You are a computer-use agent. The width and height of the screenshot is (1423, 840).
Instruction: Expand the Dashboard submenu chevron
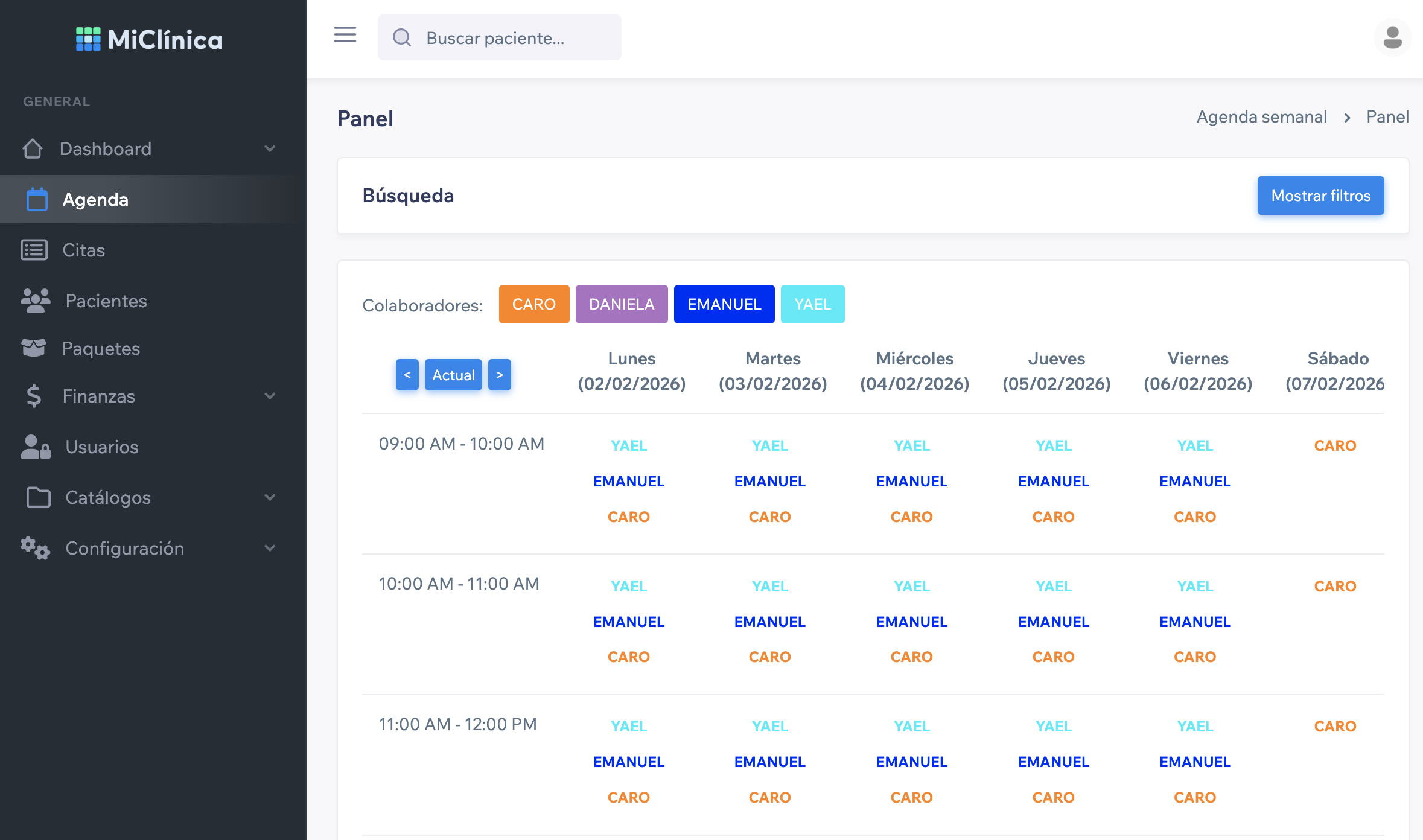pos(270,148)
